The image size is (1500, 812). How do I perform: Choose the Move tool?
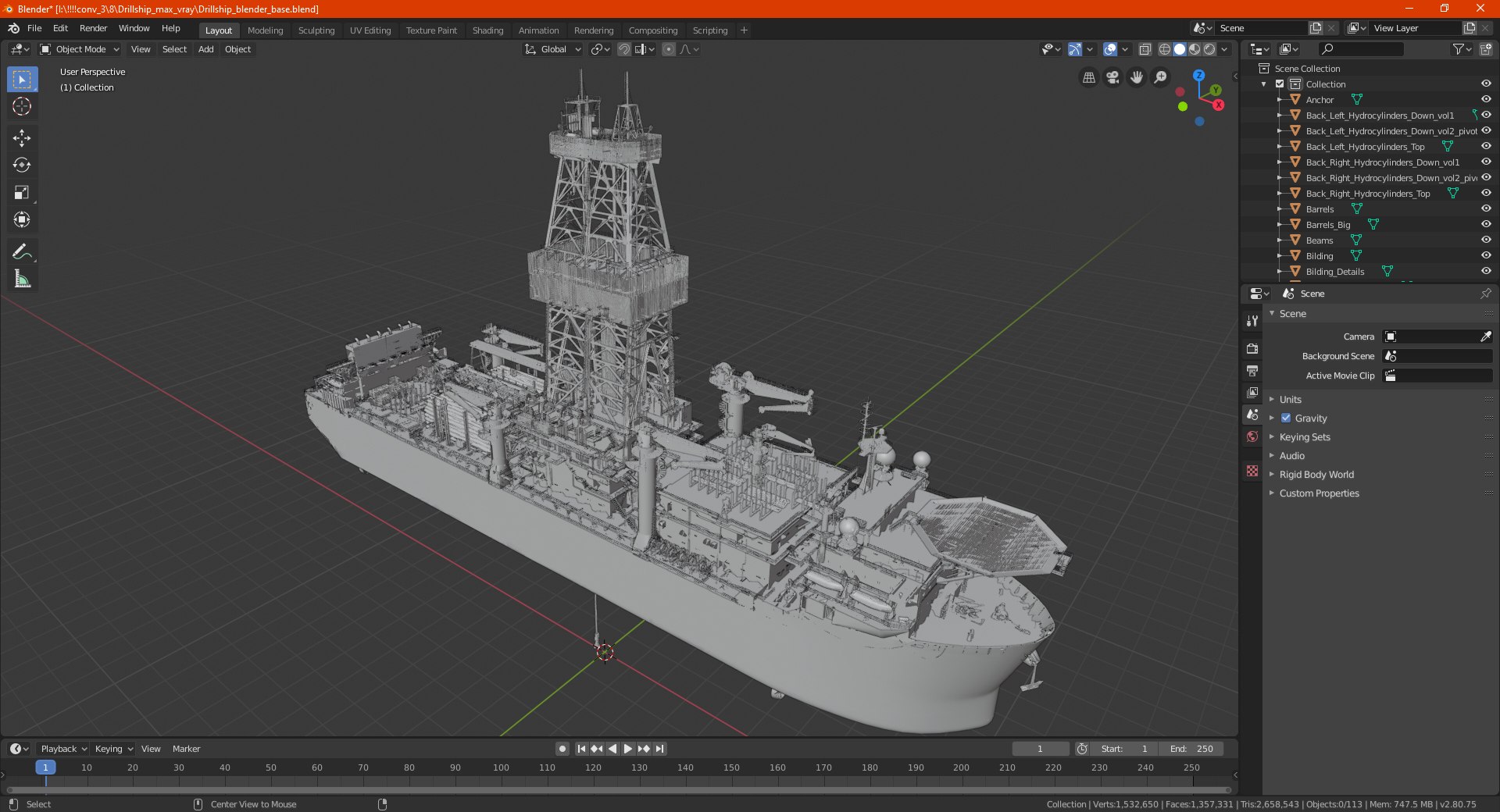tap(22, 138)
